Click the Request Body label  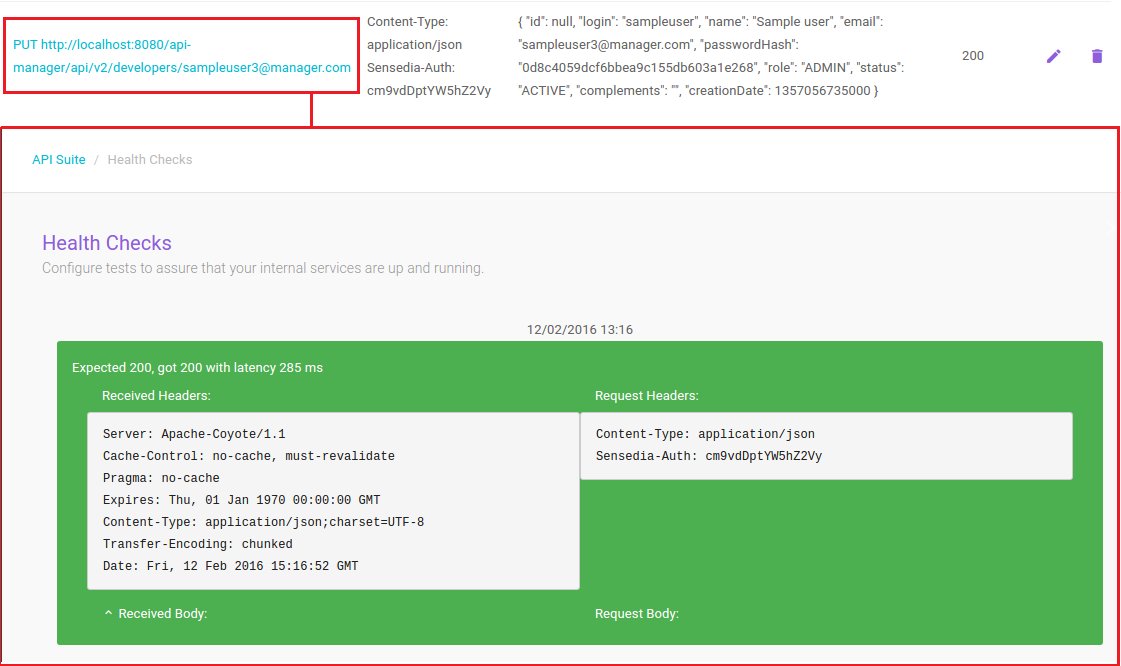tap(636, 613)
